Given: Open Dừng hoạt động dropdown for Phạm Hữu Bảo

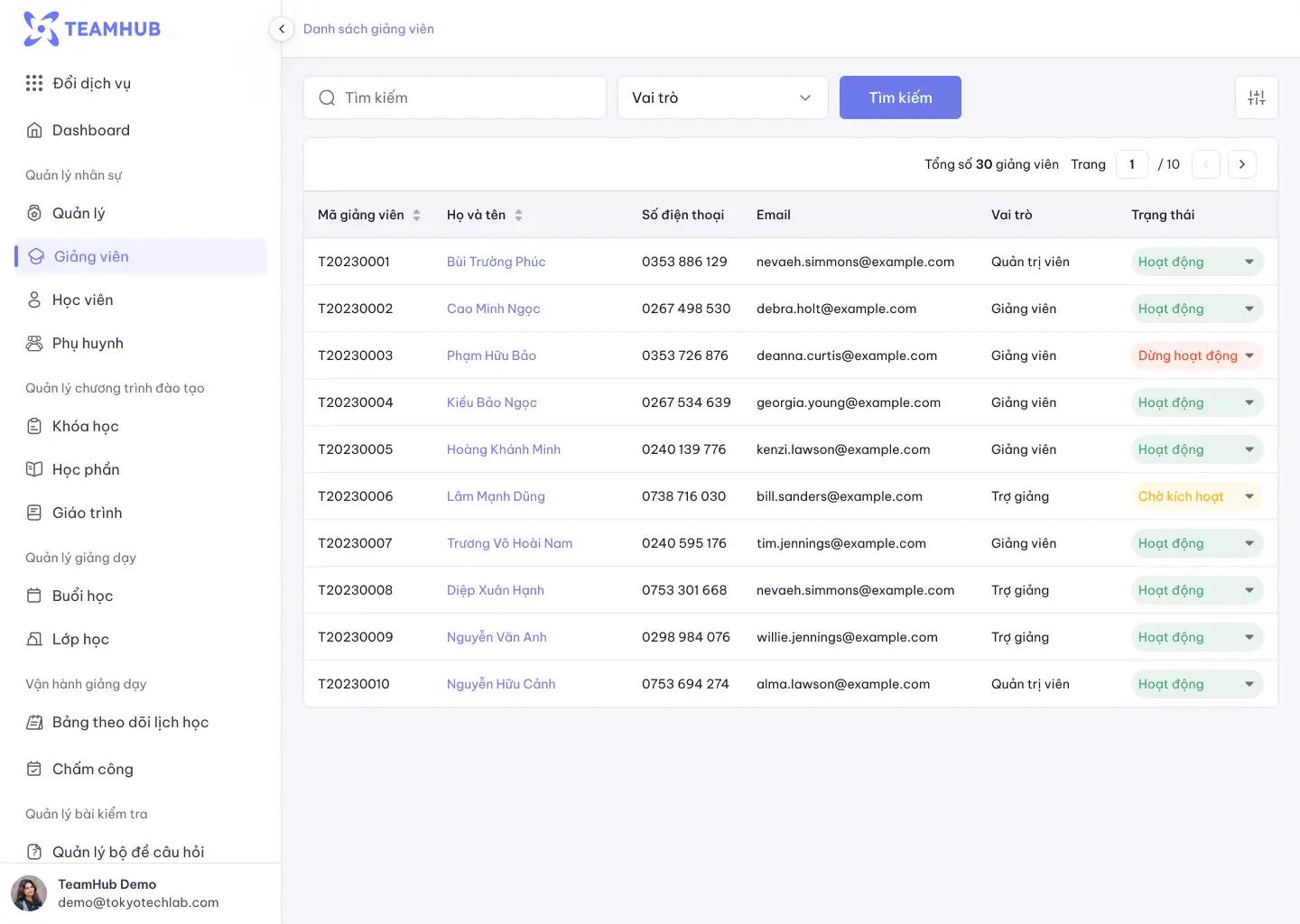Looking at the screenshot, I should coord(1197,356).
